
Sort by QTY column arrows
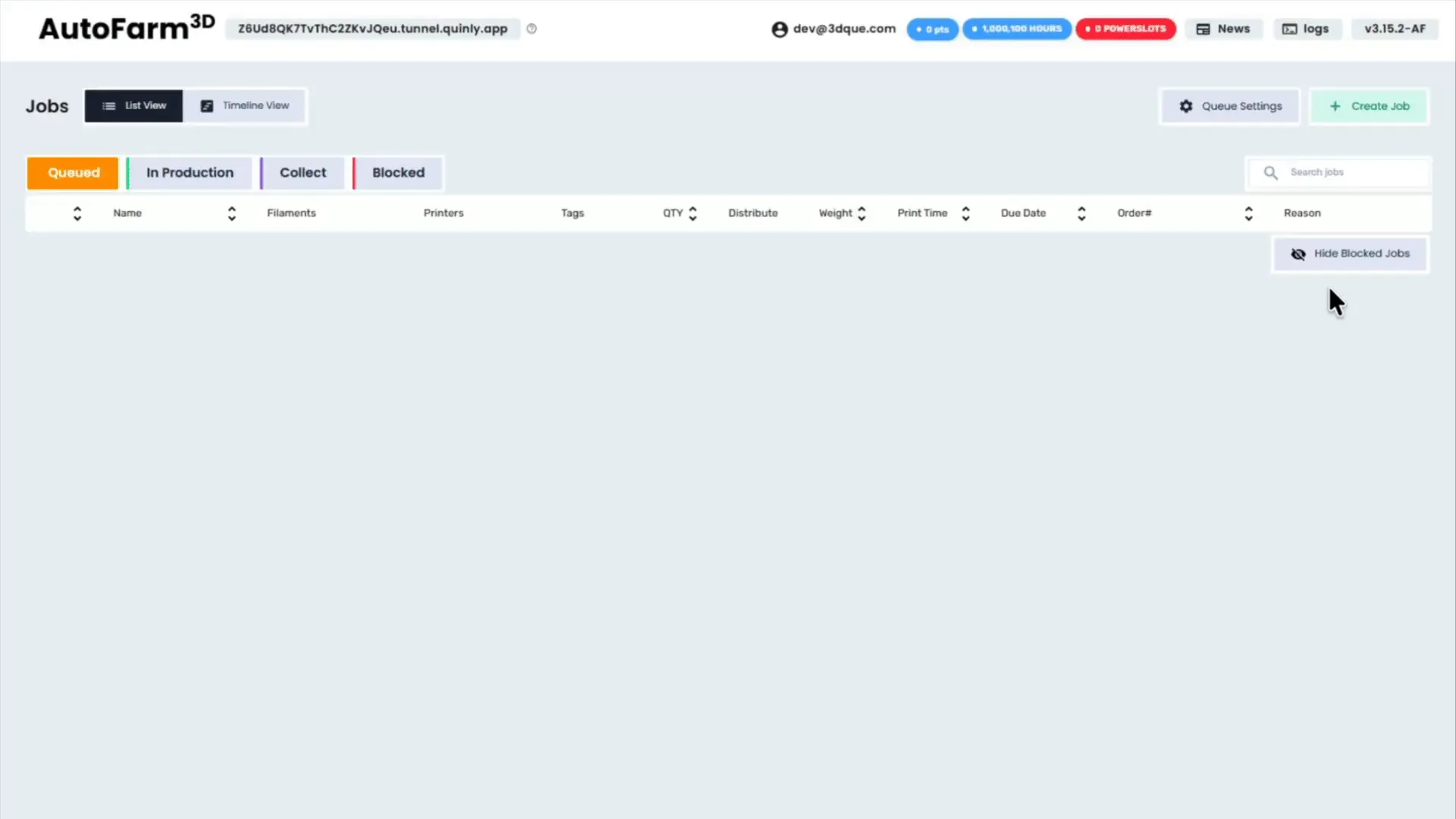(x=692, y=214)
